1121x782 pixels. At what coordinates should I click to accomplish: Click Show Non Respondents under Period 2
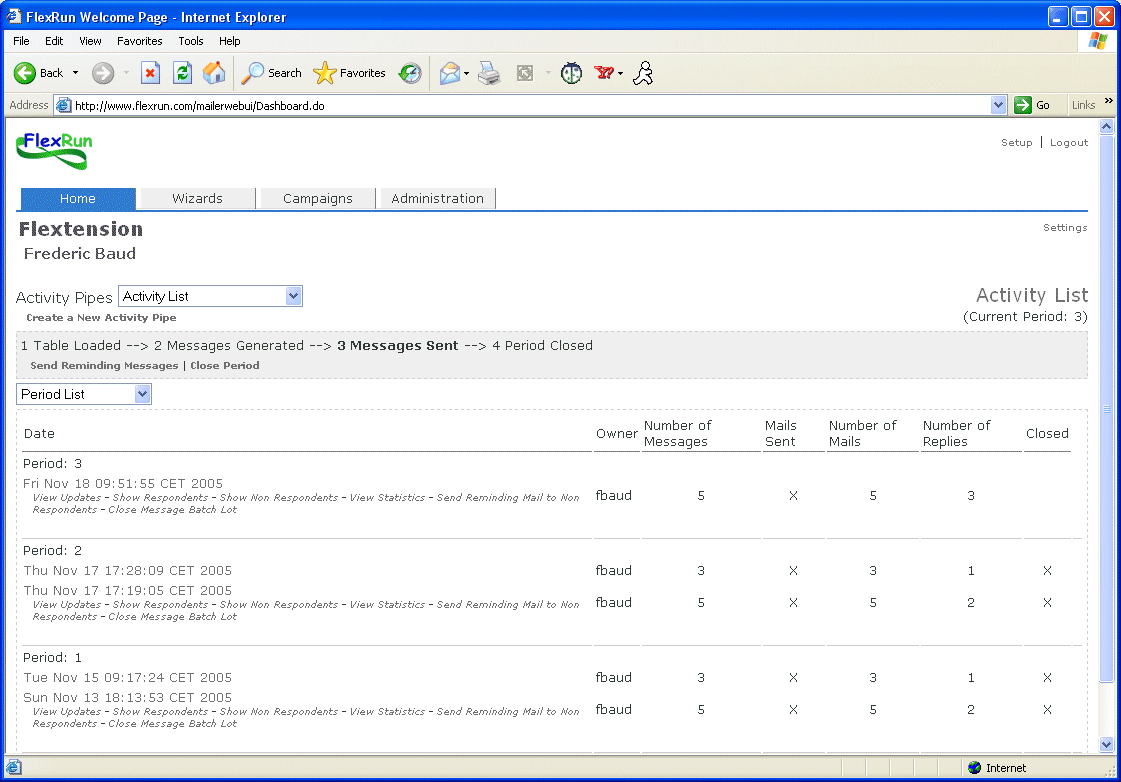click(279, 605)
